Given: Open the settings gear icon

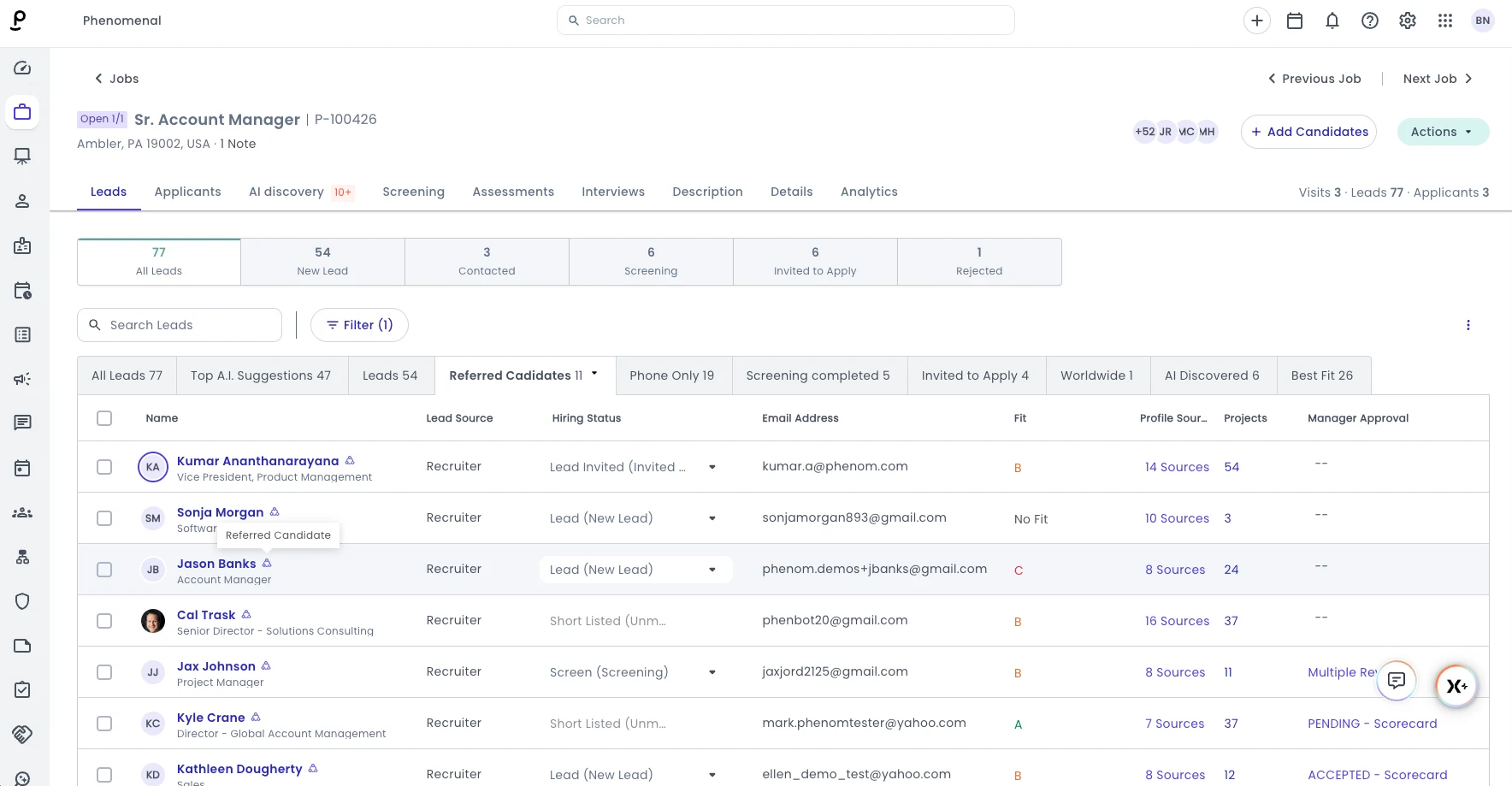Looking at the screenshot, I should click(1408, 21).
